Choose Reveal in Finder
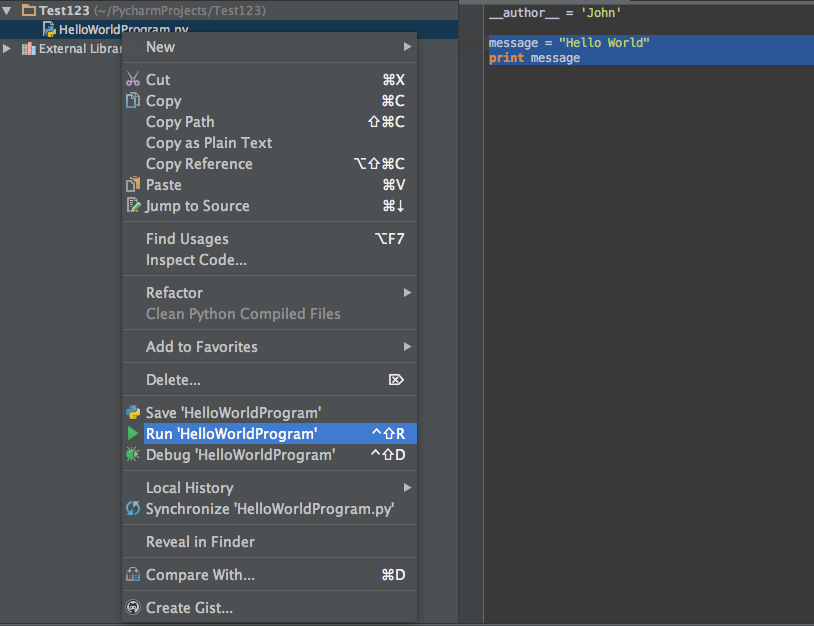This screenshot has height=626, width=814. tap(200, 542)
